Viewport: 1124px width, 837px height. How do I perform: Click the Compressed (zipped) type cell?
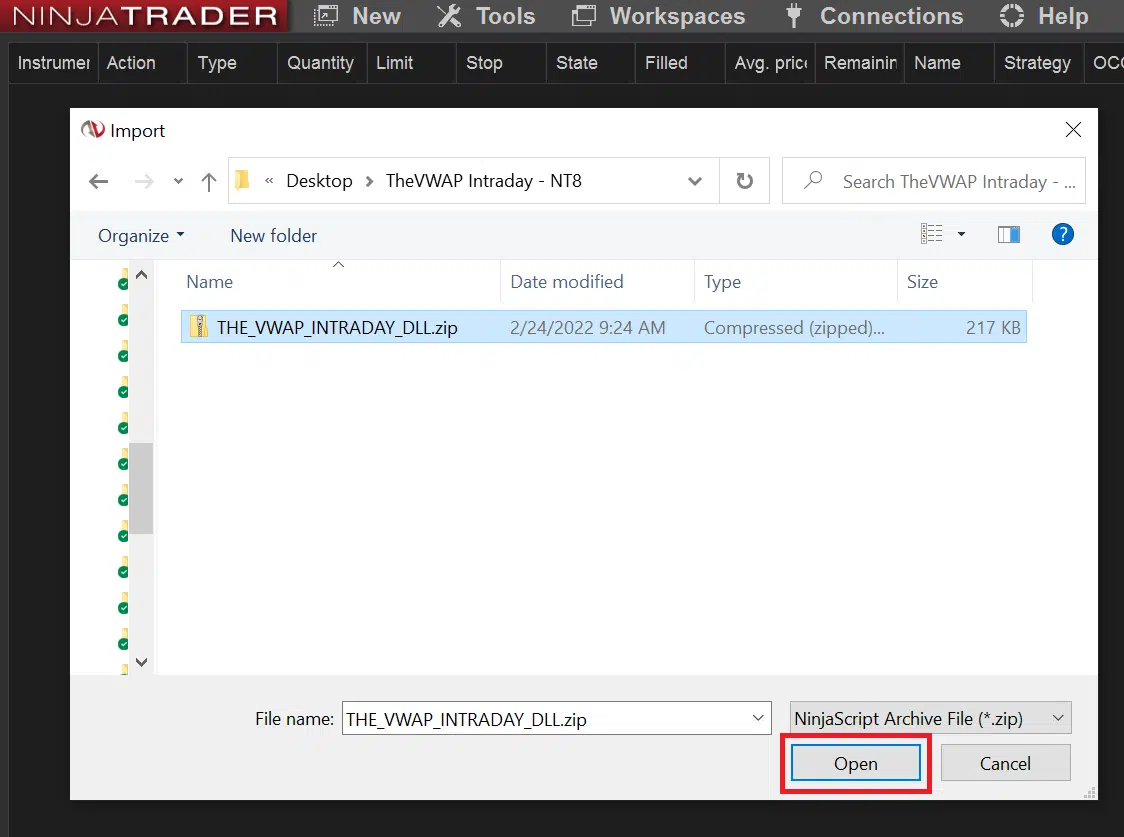pos(794,327)
